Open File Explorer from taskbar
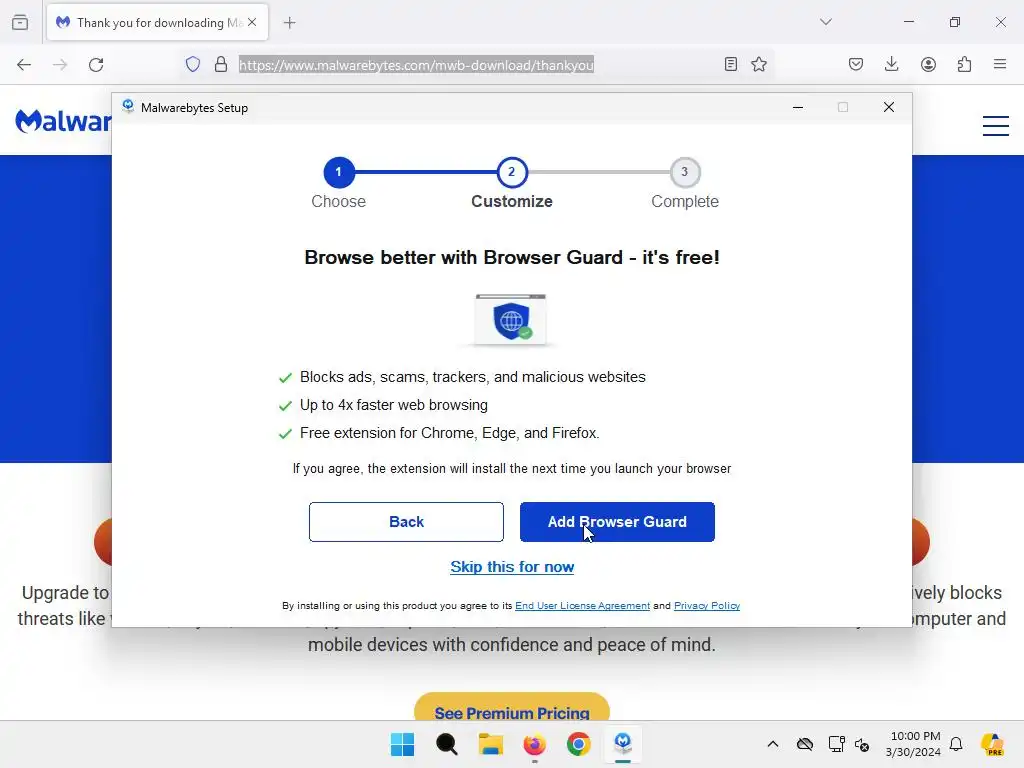Viewport: 1024px width, 768px height. tap(490, 744)
